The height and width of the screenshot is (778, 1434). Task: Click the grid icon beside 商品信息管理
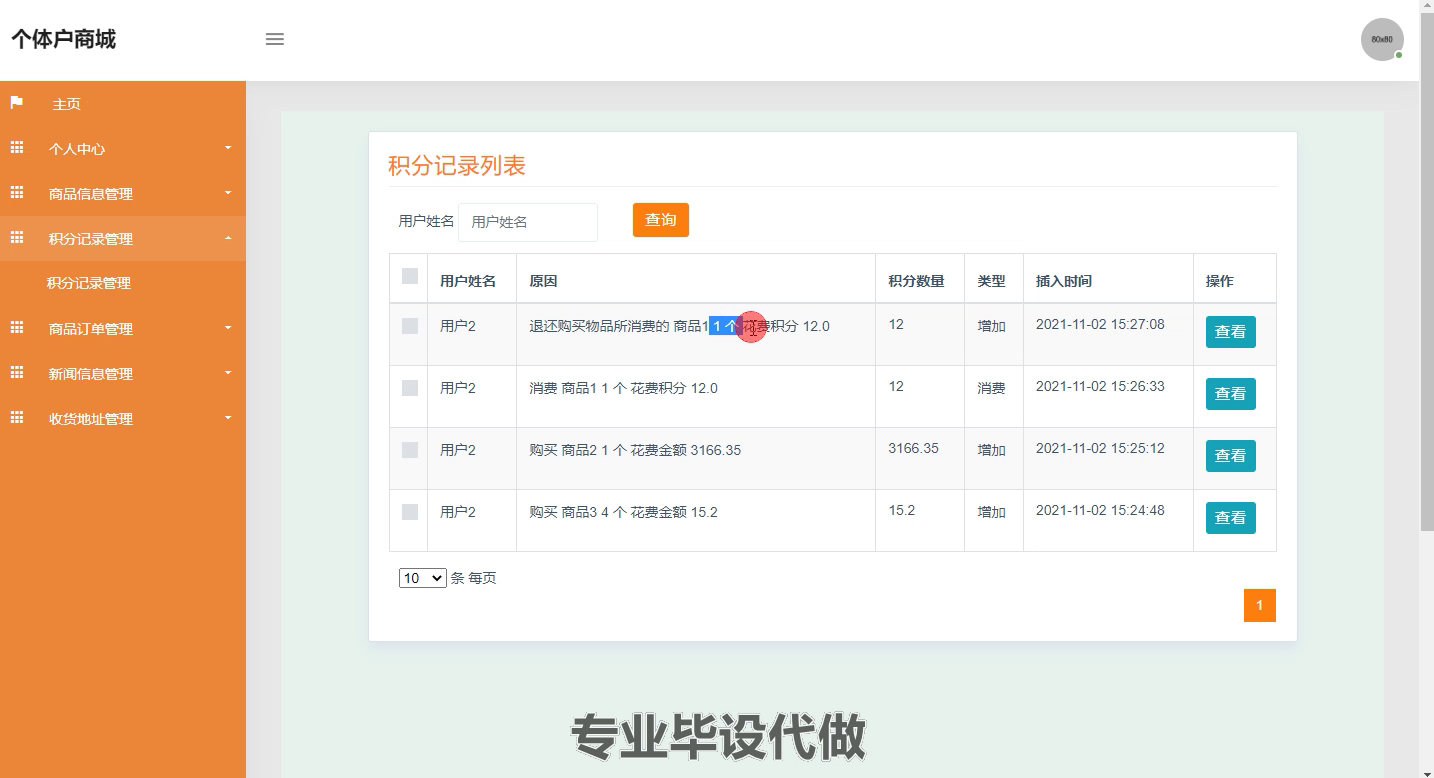[x=17, y=193]
